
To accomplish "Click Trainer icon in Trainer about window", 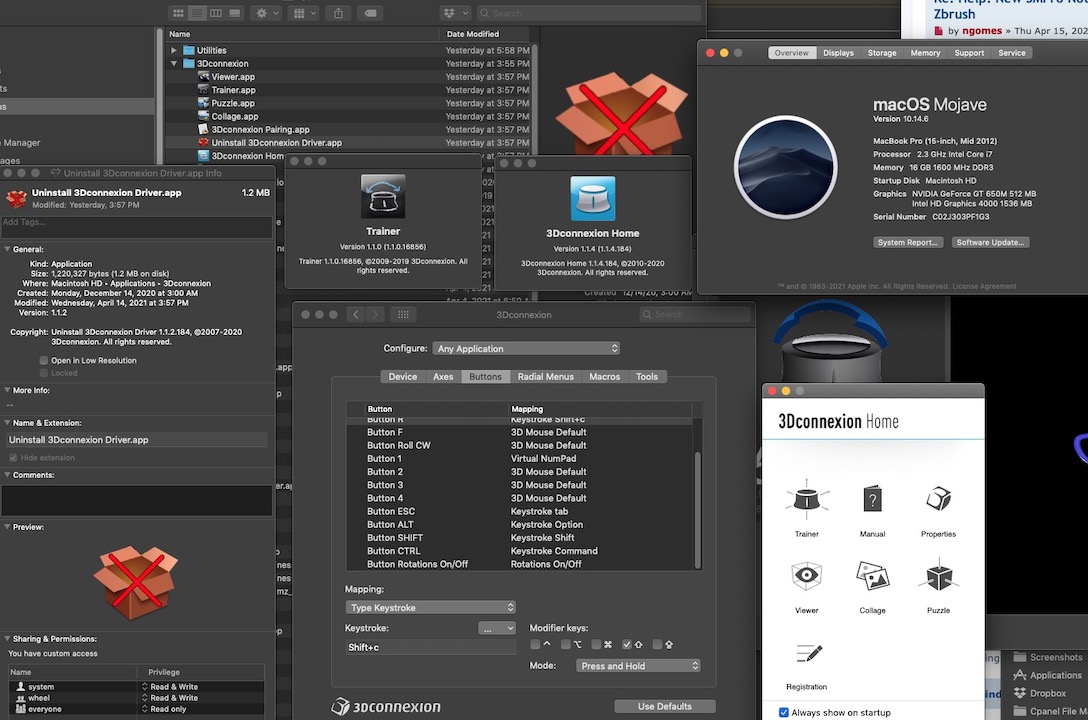I will [x=383, y=196].
